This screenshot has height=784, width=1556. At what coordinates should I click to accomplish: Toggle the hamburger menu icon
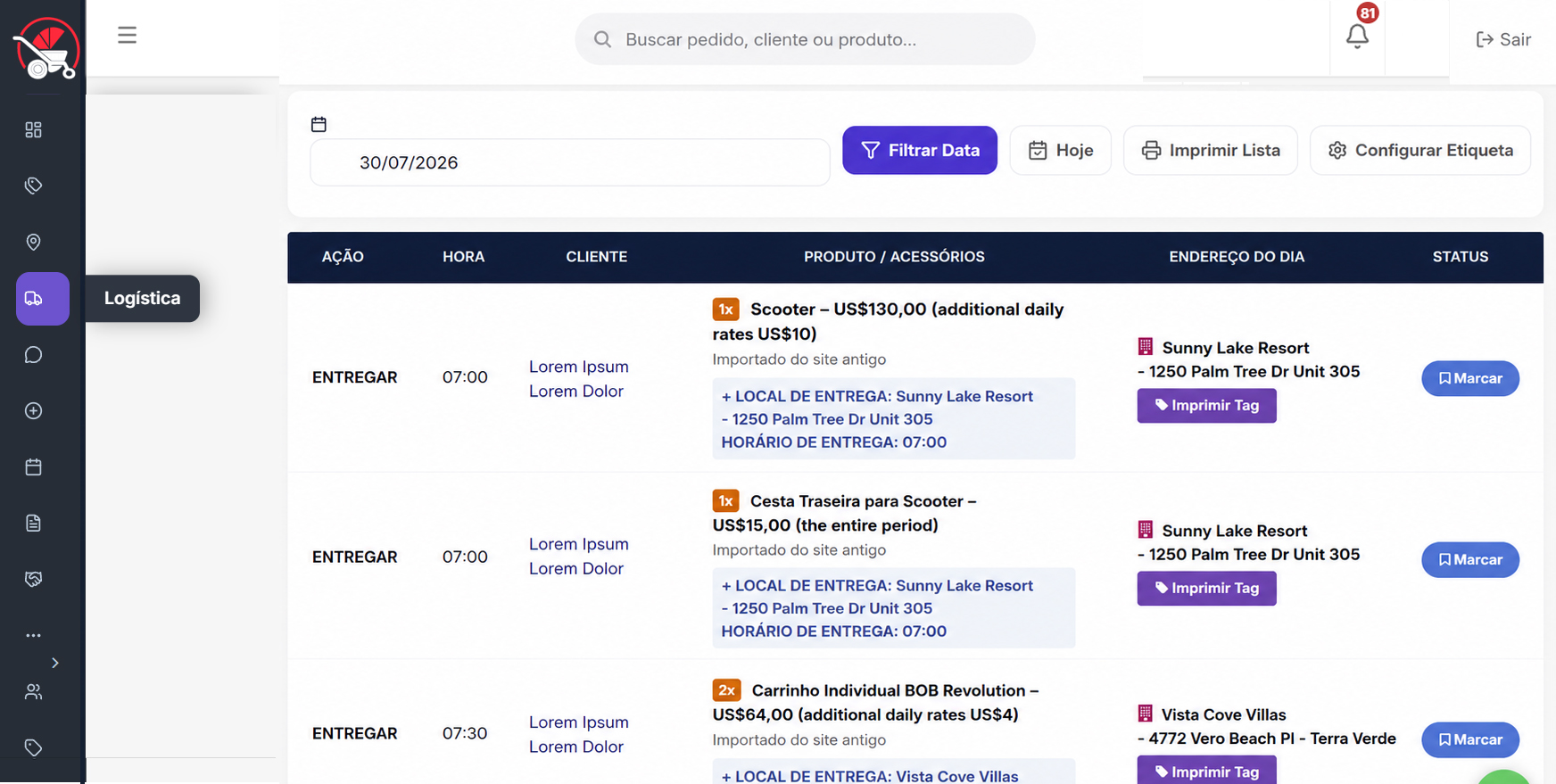pyautogui.click(x=128, y=36)
